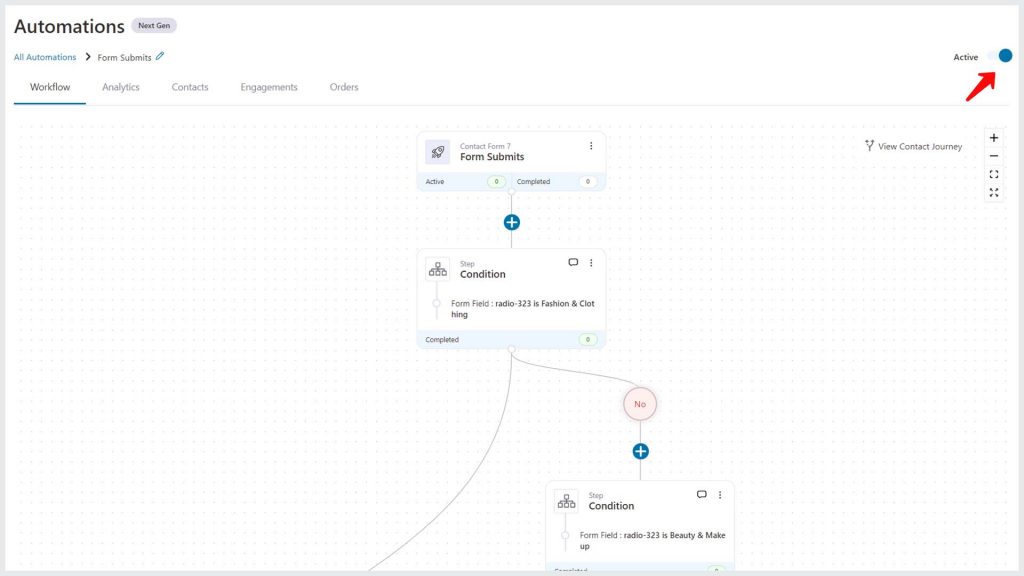Screen dimensions: 1024x576
Task: Open comment on Fashion & Clothing condition
Action: coord(573,263)
